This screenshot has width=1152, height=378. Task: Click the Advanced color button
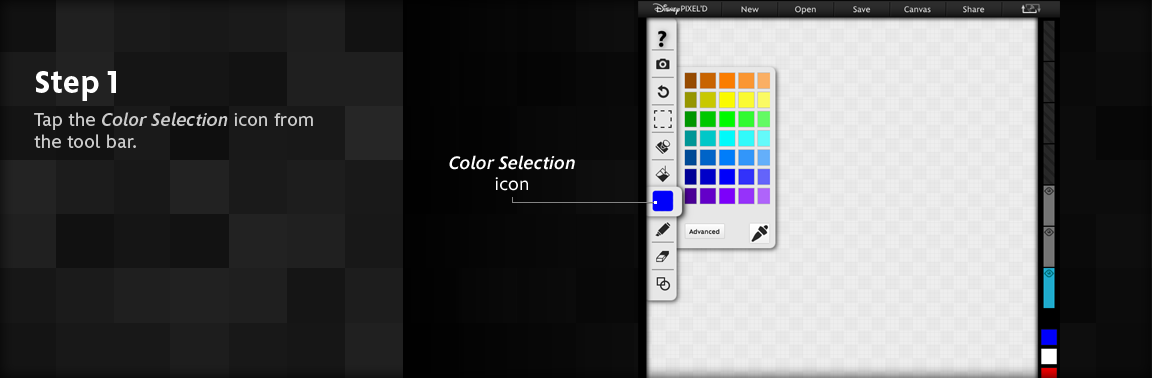point(704,231)
